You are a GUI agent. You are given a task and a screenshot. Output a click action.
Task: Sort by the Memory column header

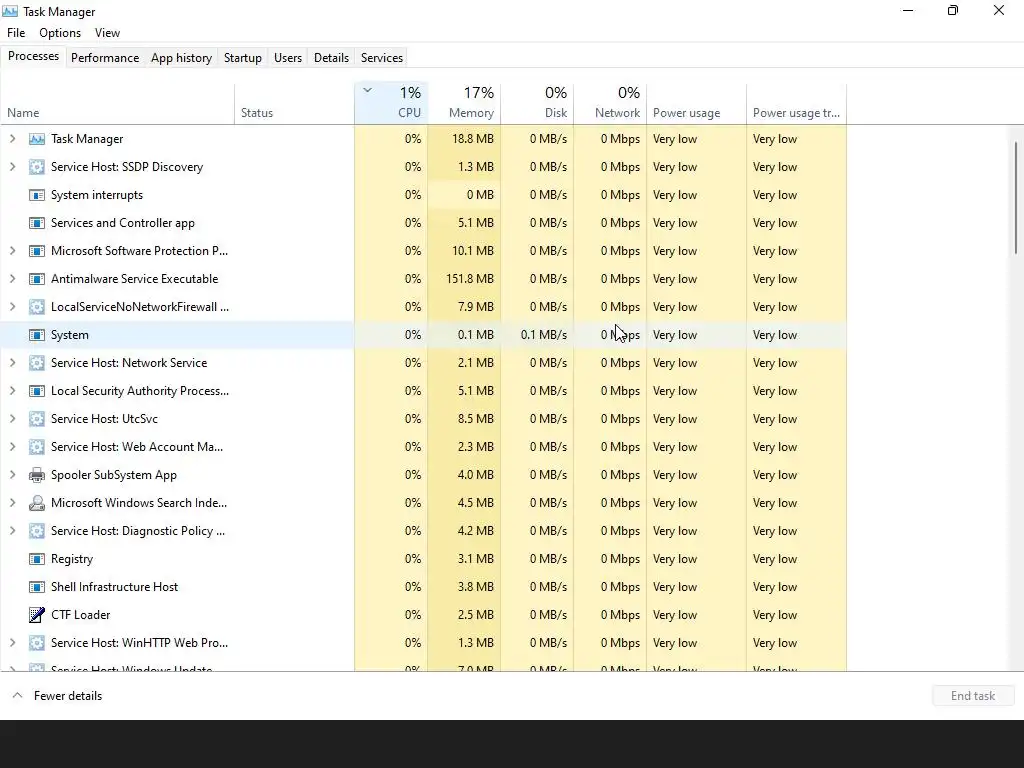point(464,103)
